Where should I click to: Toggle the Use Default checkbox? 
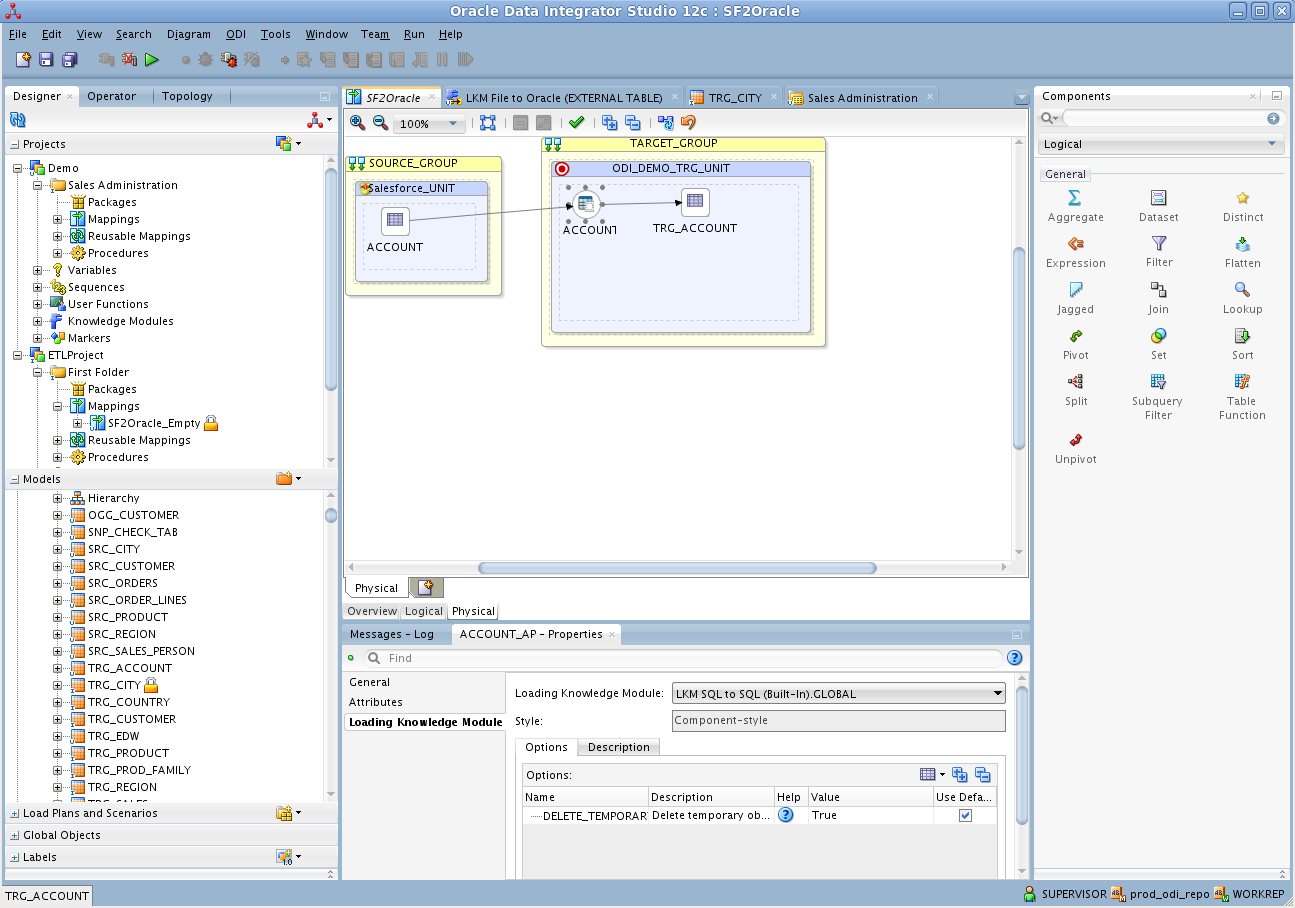pos(965,816)
